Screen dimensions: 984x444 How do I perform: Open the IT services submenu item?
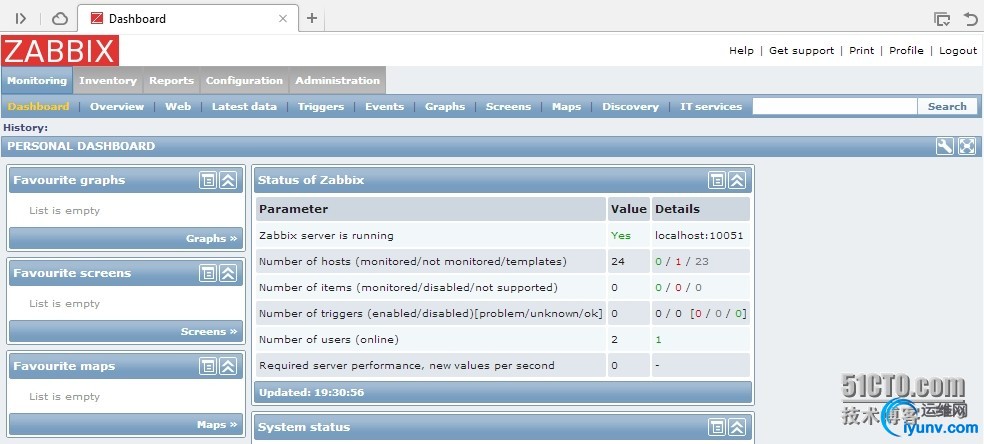click(711, 107)
